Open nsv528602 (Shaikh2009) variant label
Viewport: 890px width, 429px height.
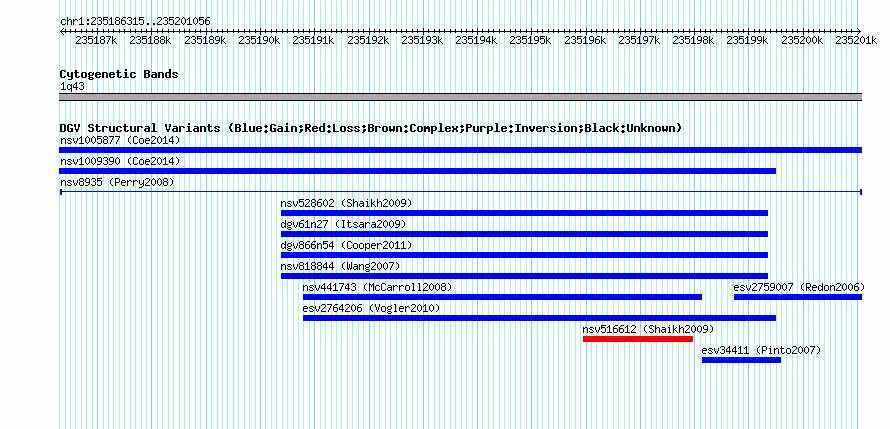pos(346,203)
